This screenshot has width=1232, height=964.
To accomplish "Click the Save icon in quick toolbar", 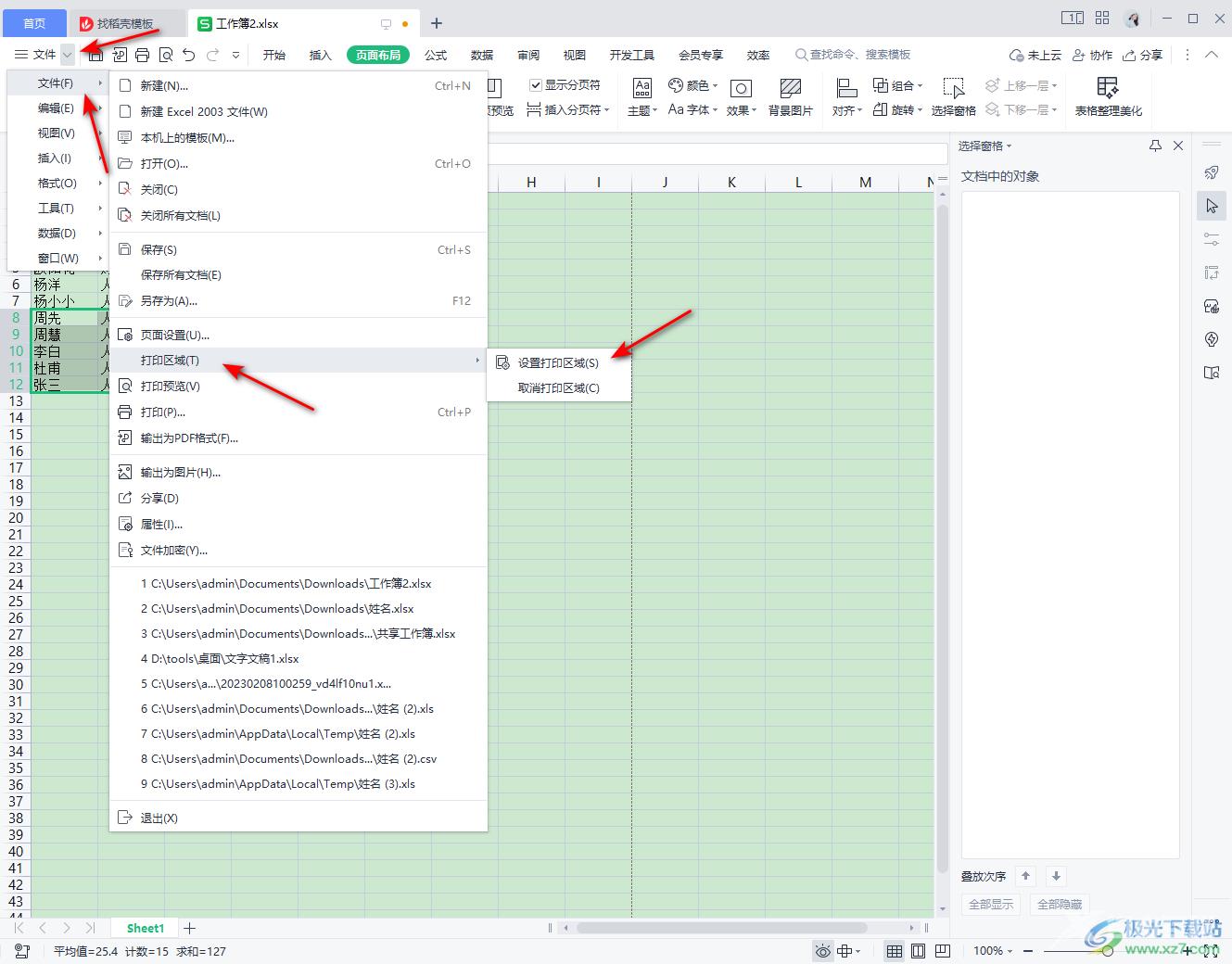I will tap(95, 56).
